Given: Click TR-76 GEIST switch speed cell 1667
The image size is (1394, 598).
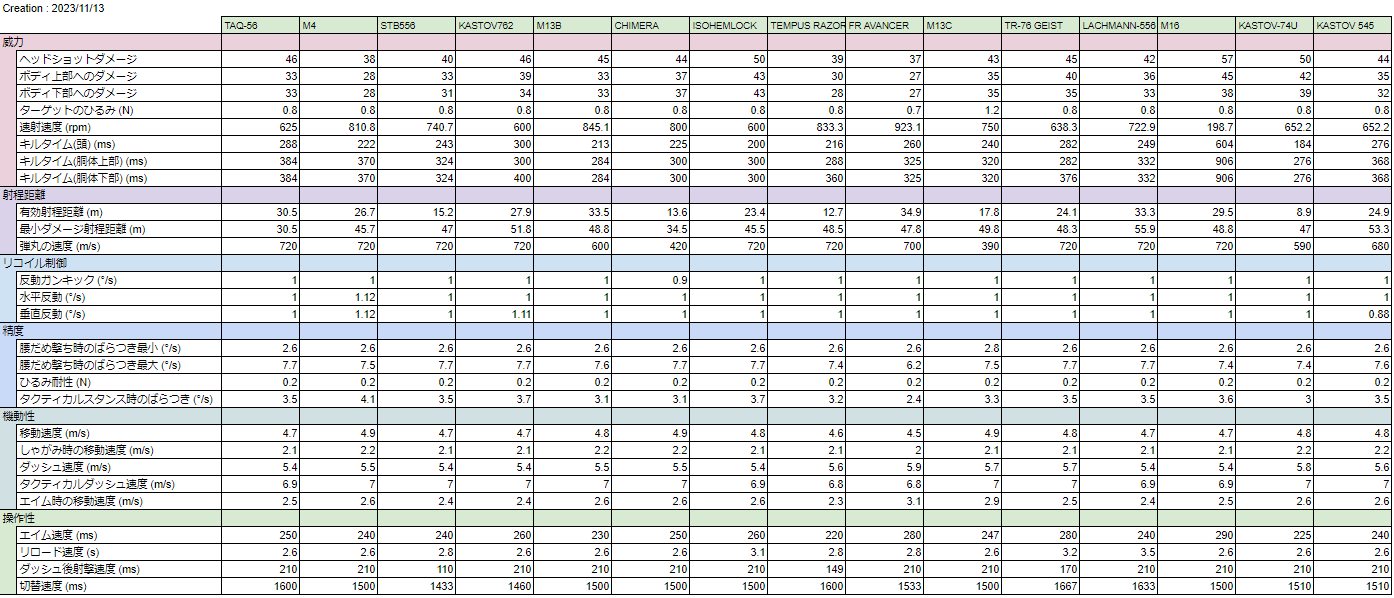Looking at the screenshot, I should 1040,586.
